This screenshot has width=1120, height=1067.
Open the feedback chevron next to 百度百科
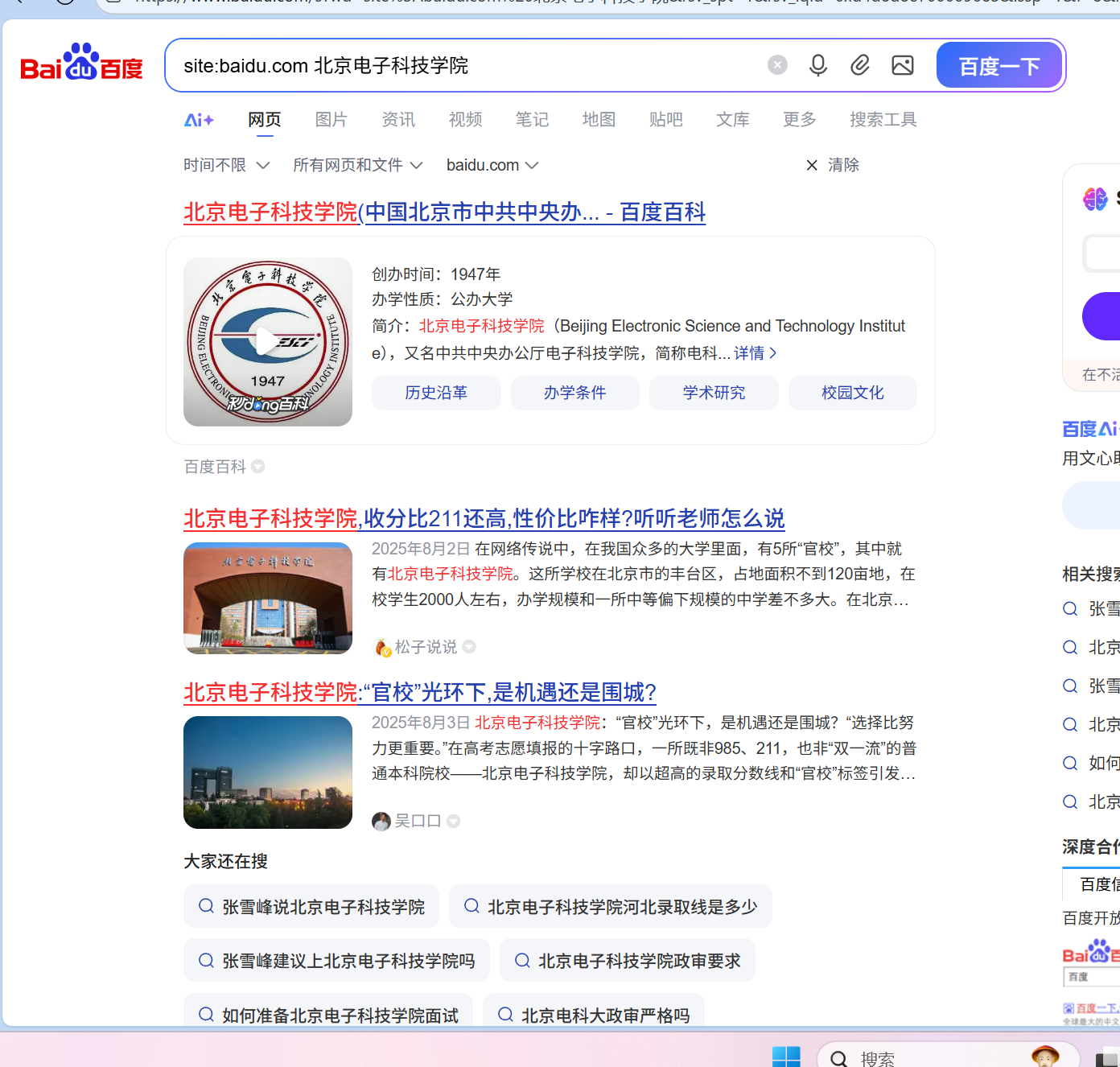tap(257, 467)
